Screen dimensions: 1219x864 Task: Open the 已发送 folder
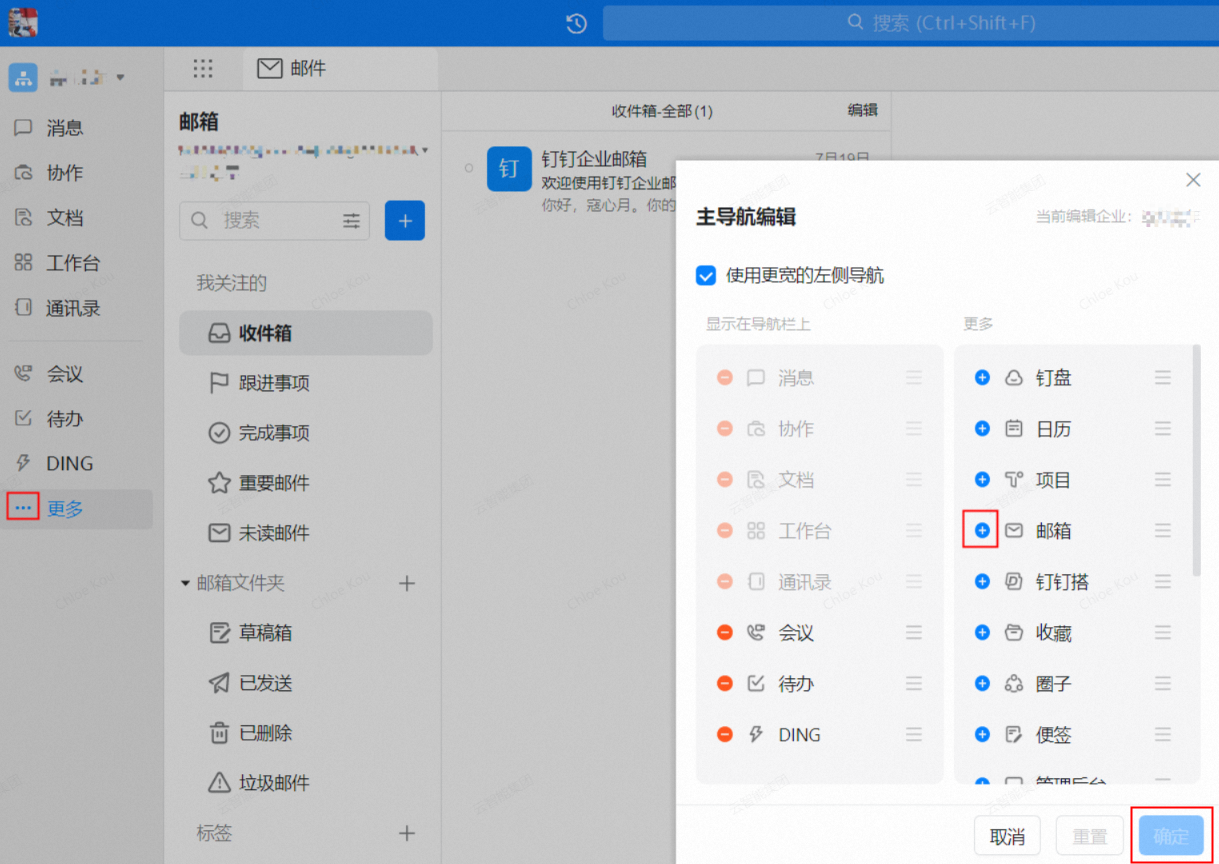tap(306, 683)
